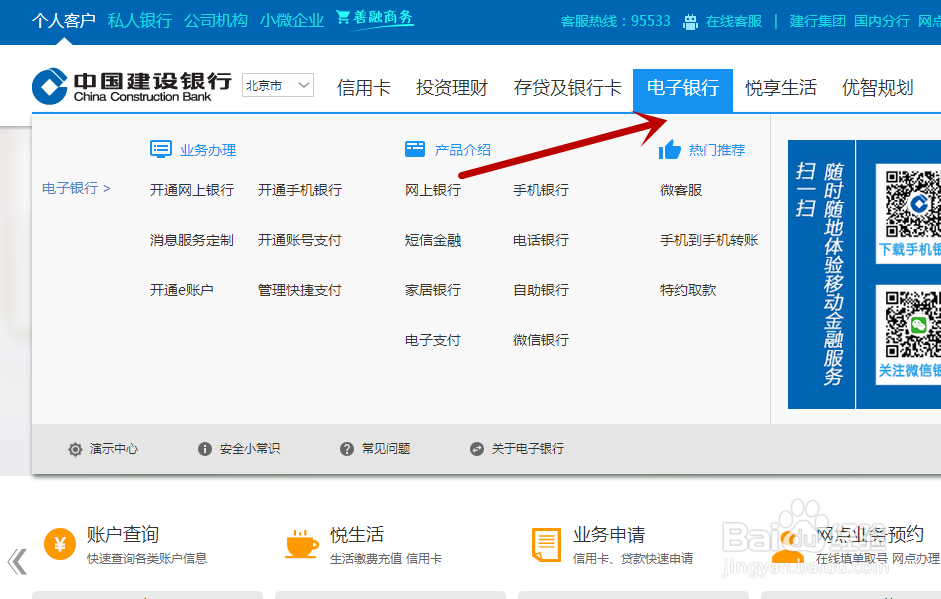Click the 账户查询 heading
941x599 pixels.
(x=122, y=534)
